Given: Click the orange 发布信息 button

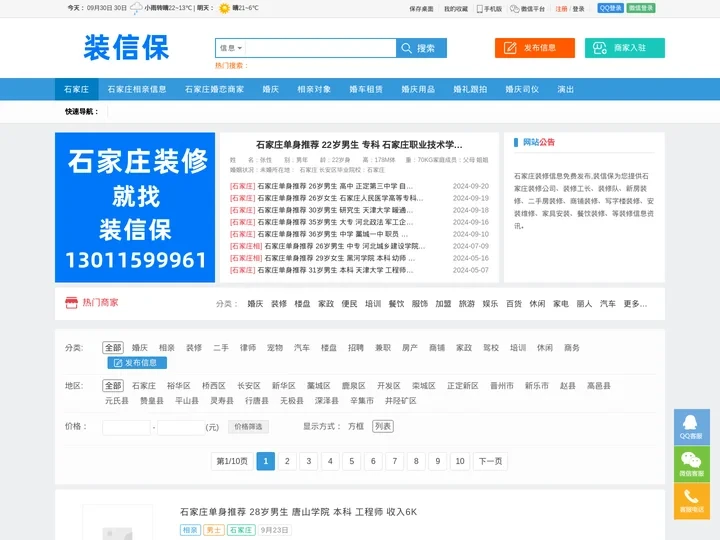Looking at the screenshot, I should (534, 48).
